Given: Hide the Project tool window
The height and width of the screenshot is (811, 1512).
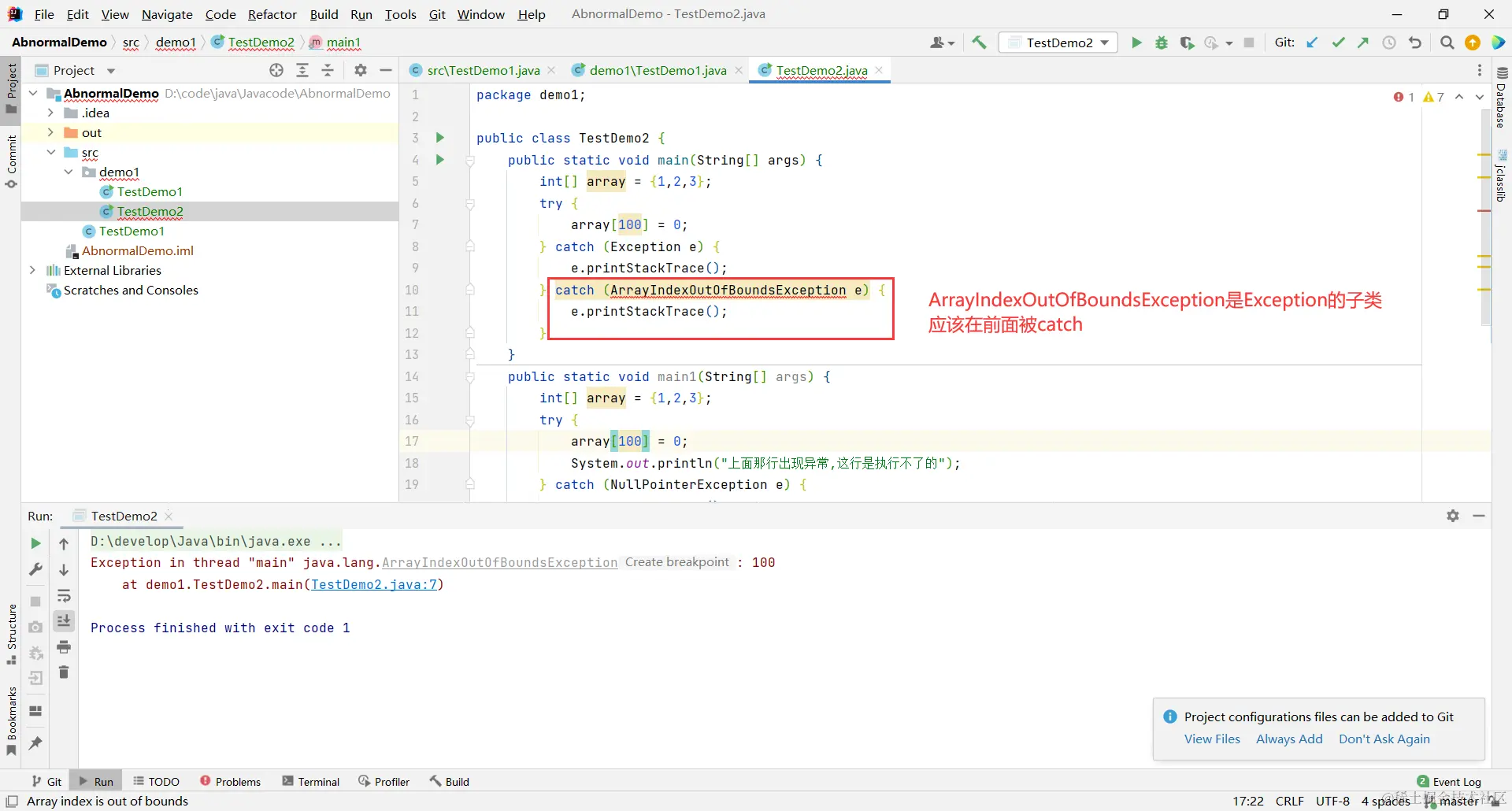Looking at the screenshot, I should (x=386, y=70).
